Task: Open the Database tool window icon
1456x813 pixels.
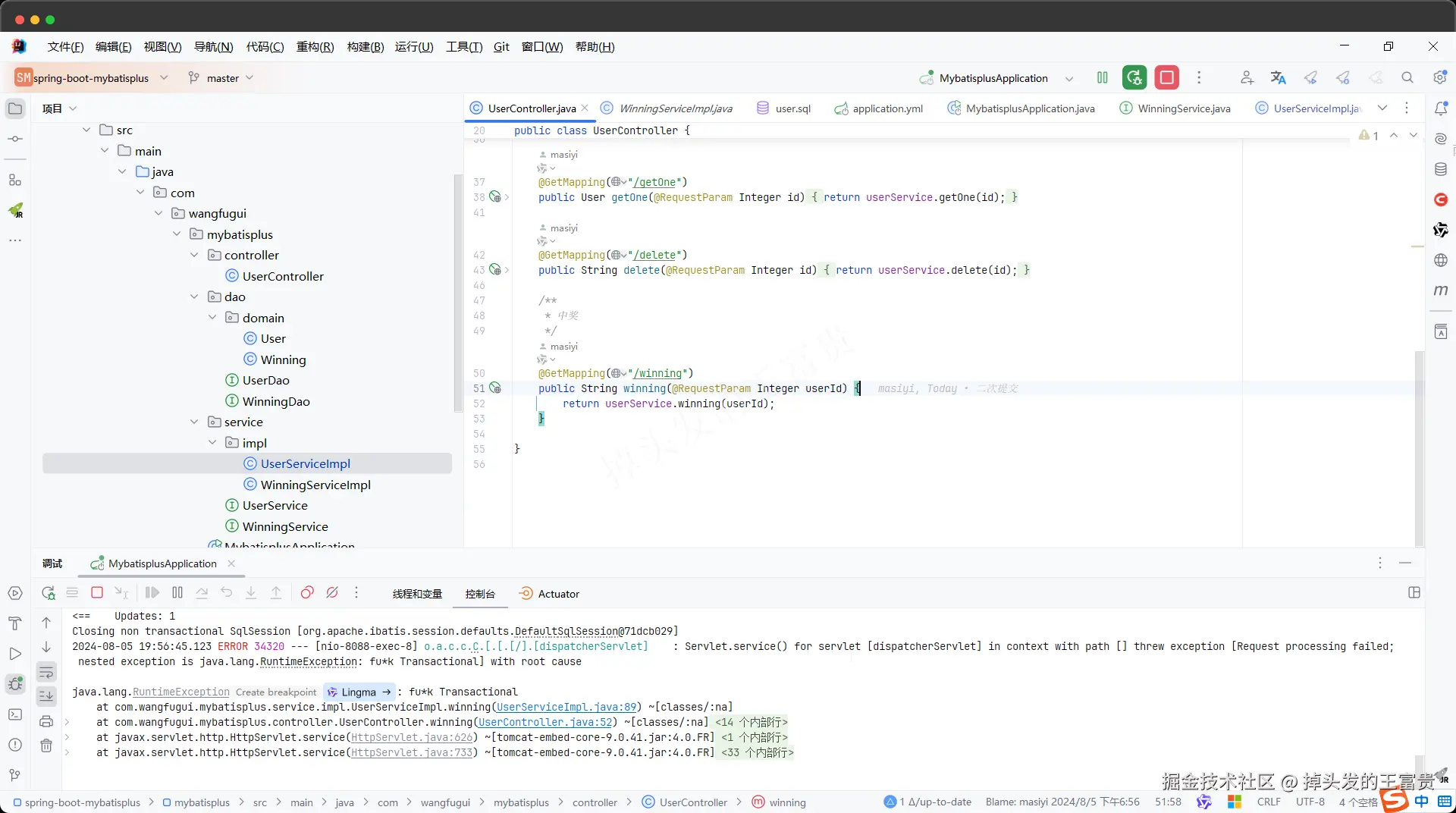Action: click(x=1441, y=169)
